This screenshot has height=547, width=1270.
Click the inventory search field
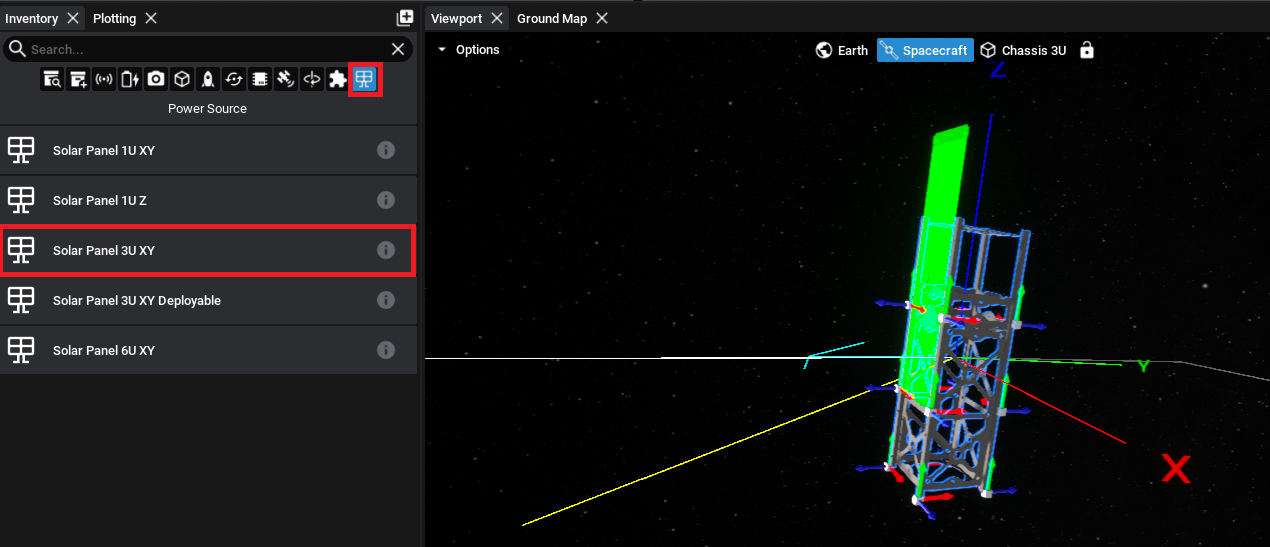[200, 49]
